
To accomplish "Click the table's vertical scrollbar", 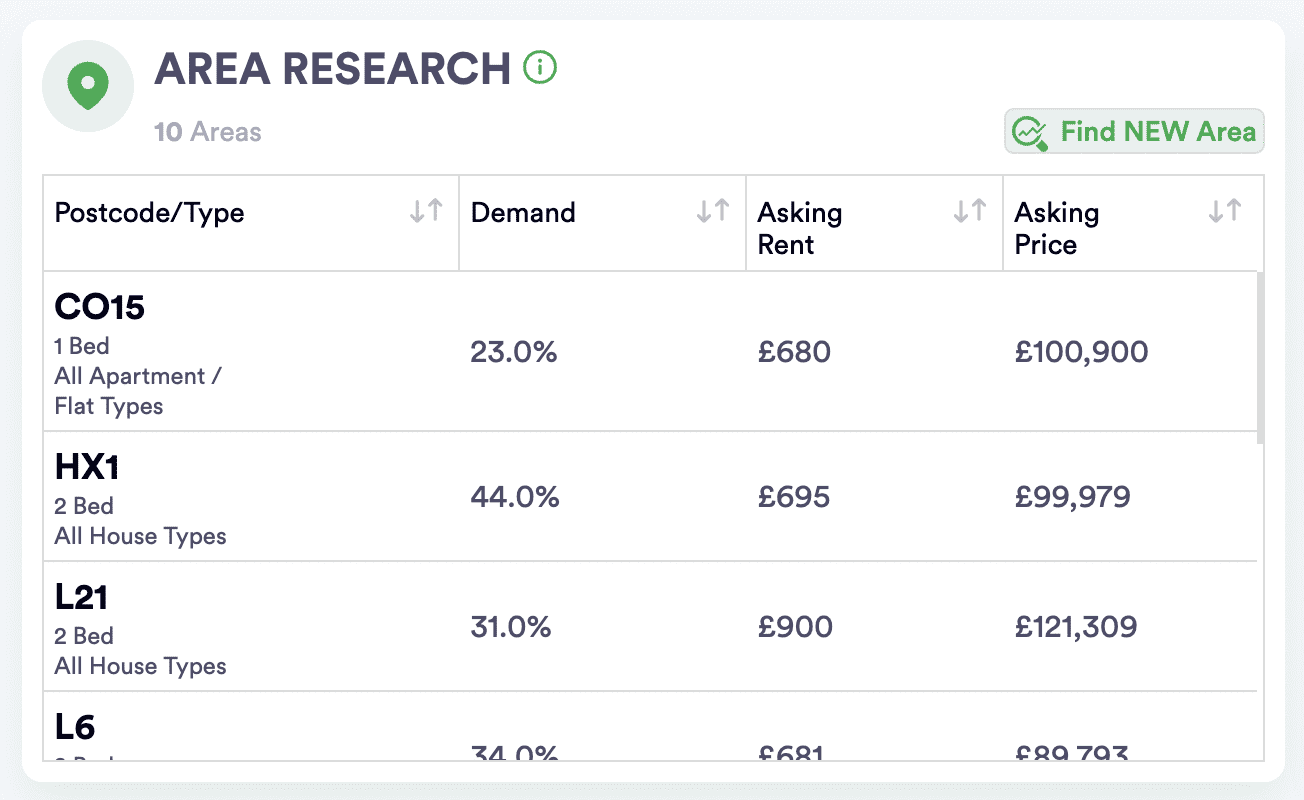I will click(x=1260, y=357).
